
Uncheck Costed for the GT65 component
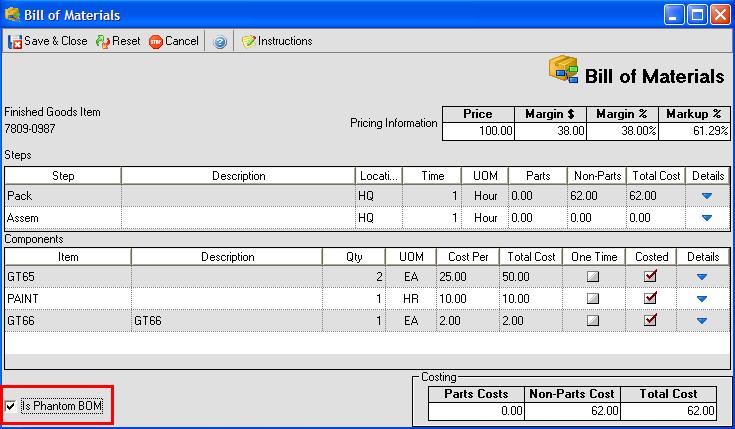[x=651, y=276]
